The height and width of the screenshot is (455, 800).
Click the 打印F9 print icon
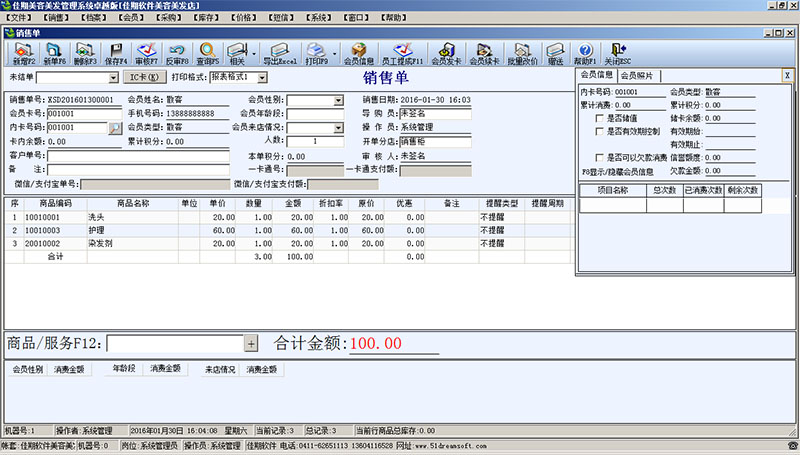point(316,54)
